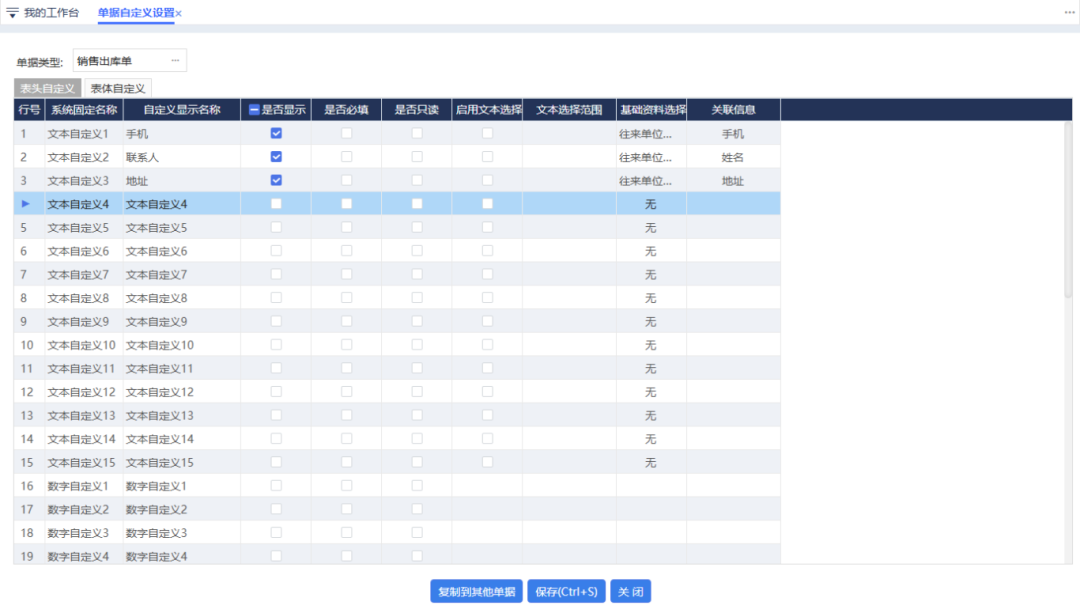
Task: Click 复制到其他单据 button
Action: tap(476, 591)
